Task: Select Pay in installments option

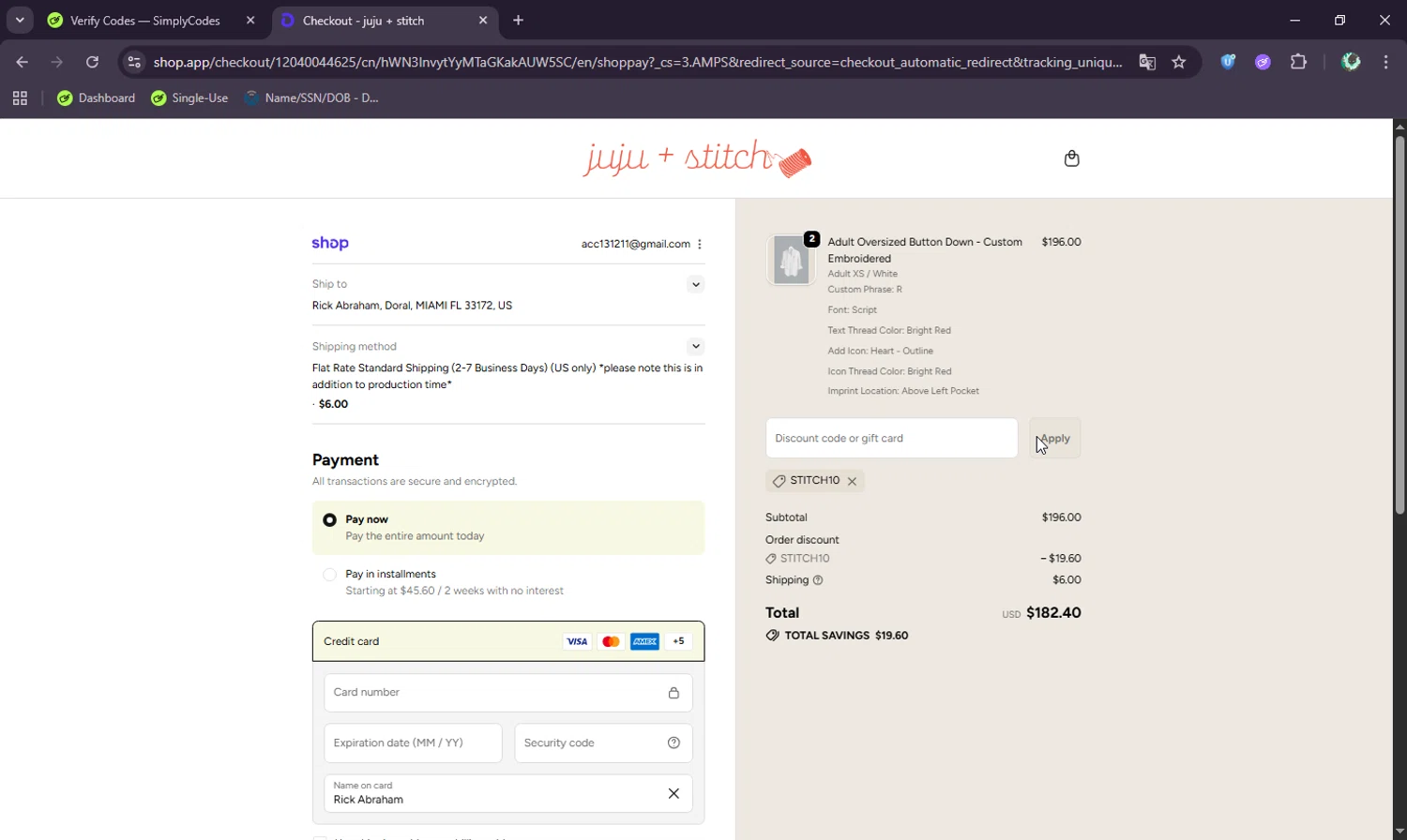Action: pyautogui.click(x=329, y=574)
